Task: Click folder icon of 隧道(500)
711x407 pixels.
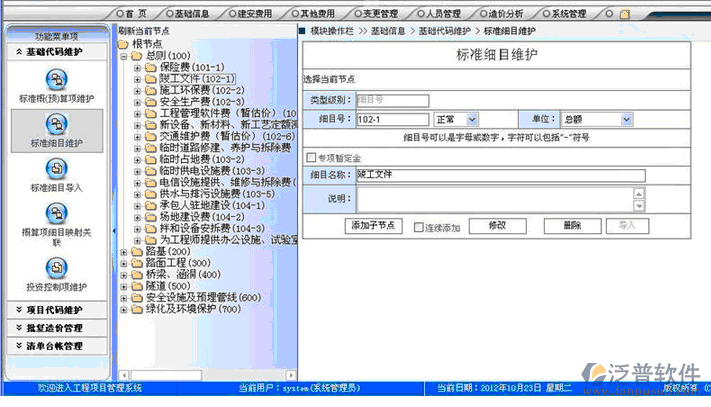Action: [x=136, y=286]
